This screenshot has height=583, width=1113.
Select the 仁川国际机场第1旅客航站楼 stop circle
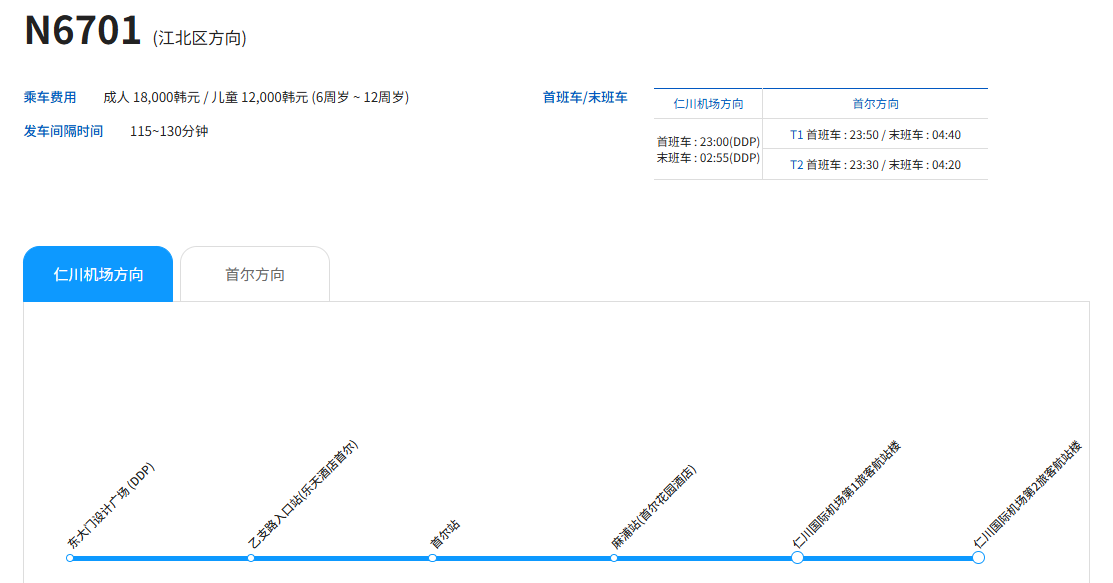(797, 558)
